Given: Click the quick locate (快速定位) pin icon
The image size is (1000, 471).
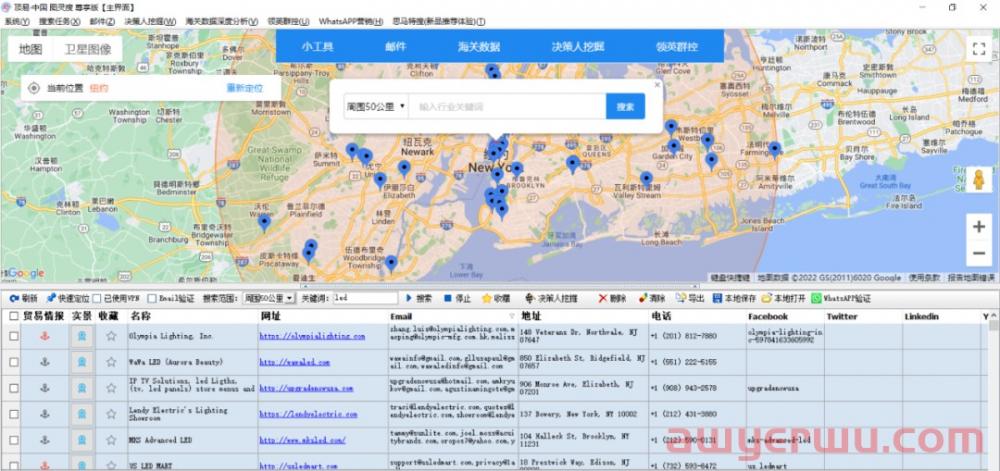Looking at the screenshot, I should pos(51,298).
